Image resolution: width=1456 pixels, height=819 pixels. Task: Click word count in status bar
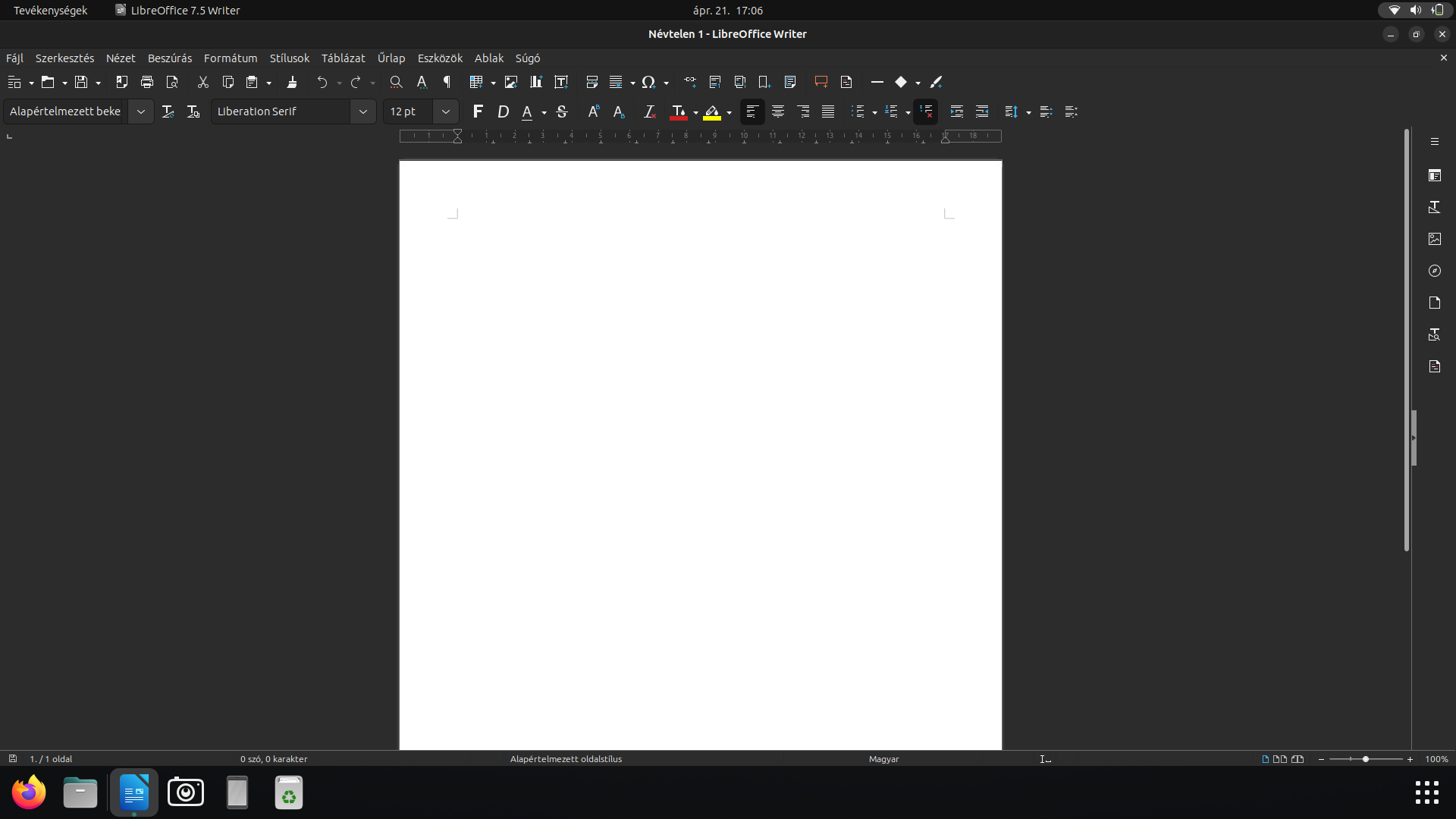pyautogui.click(x=274, y=759)
